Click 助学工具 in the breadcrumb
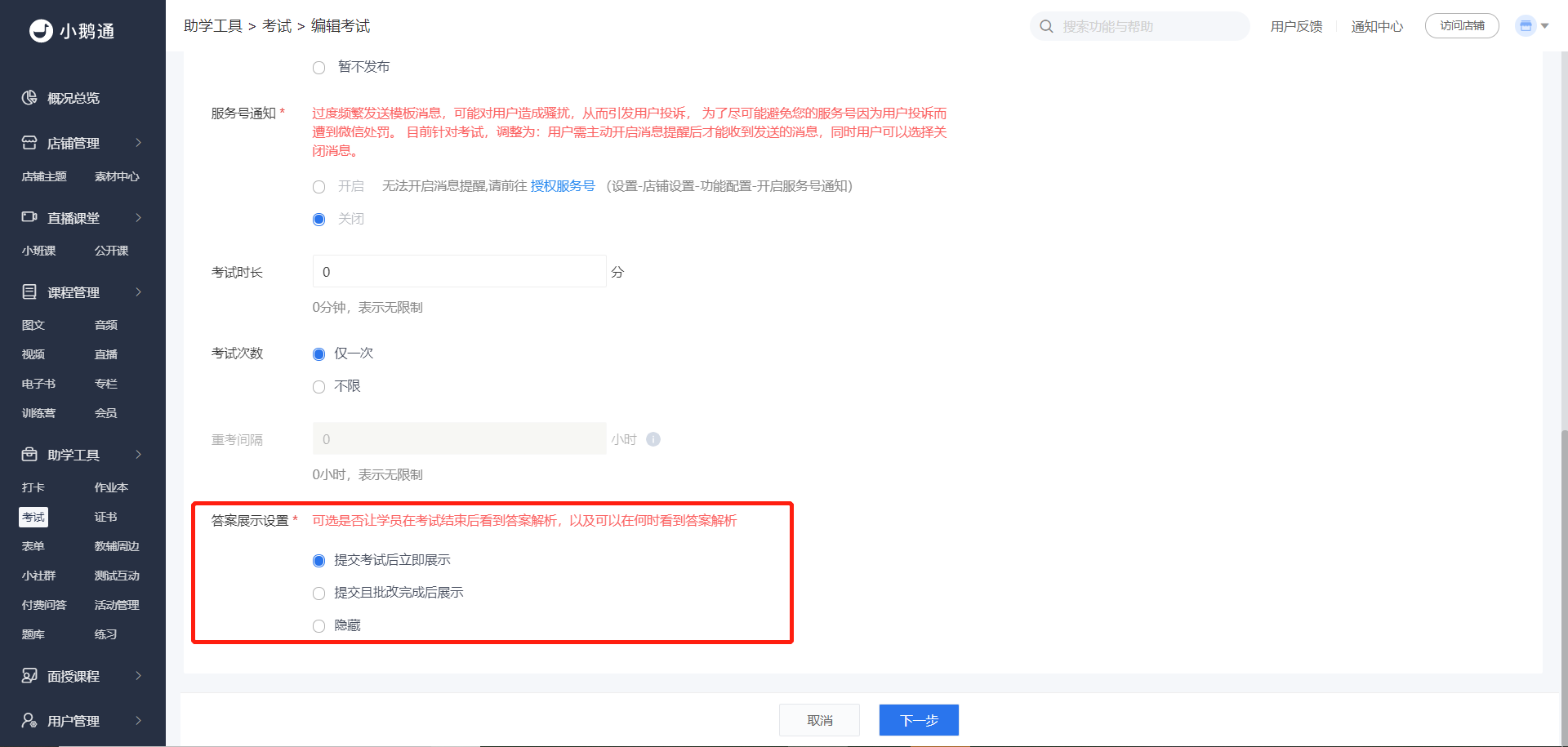 [213, 26]
